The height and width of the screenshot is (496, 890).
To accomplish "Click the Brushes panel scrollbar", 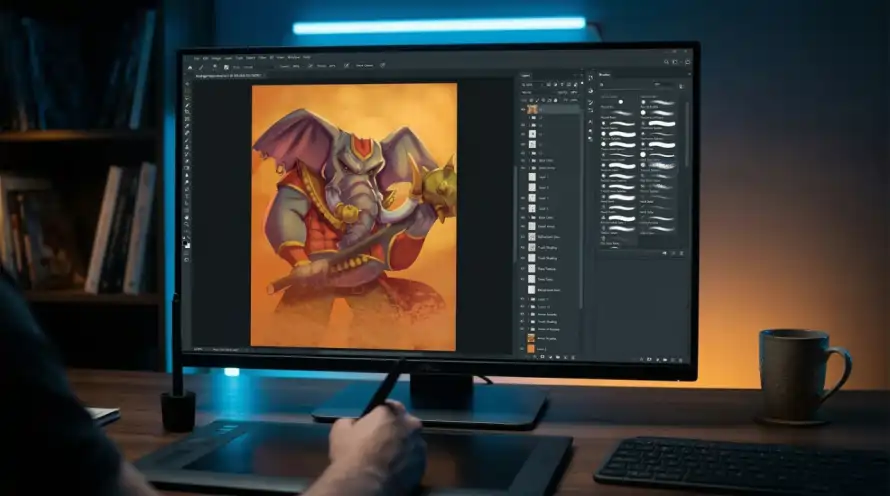I will [687, 134].
